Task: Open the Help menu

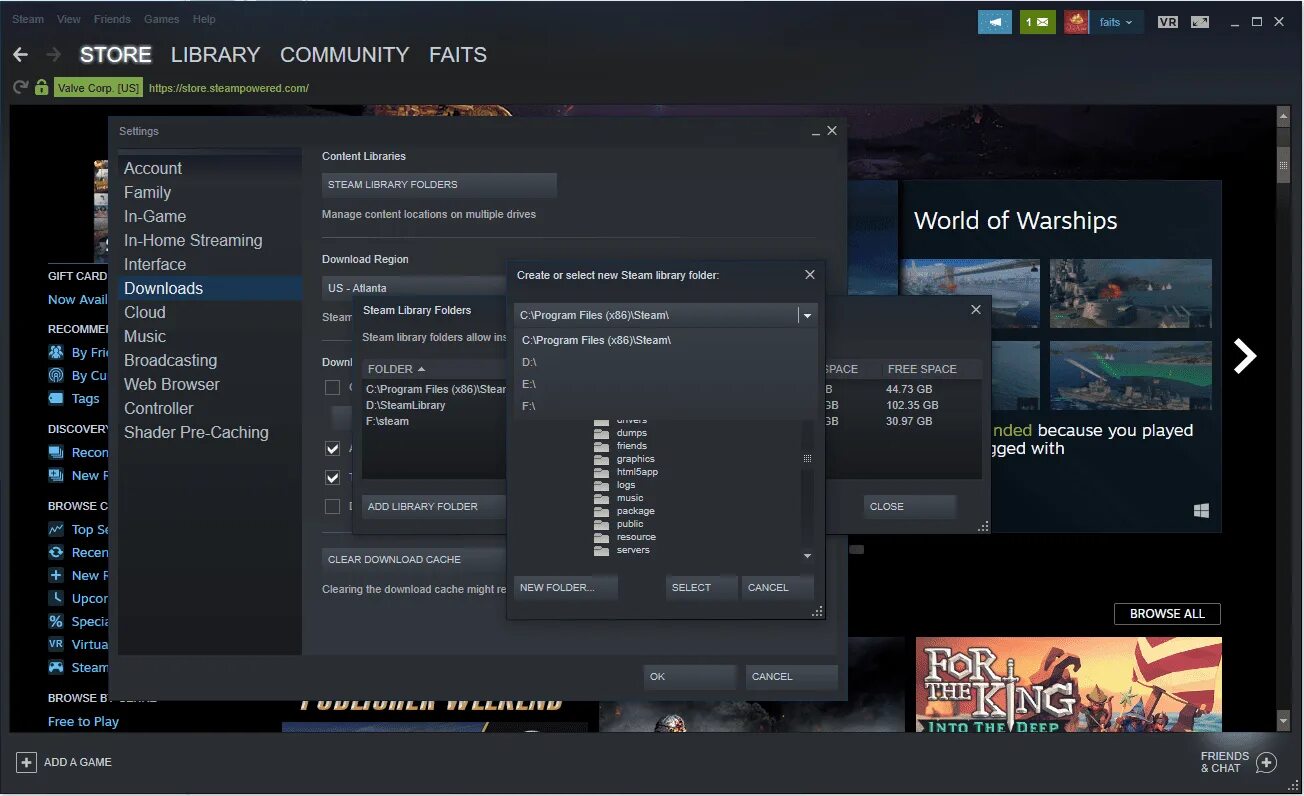Action: [204, 19]
